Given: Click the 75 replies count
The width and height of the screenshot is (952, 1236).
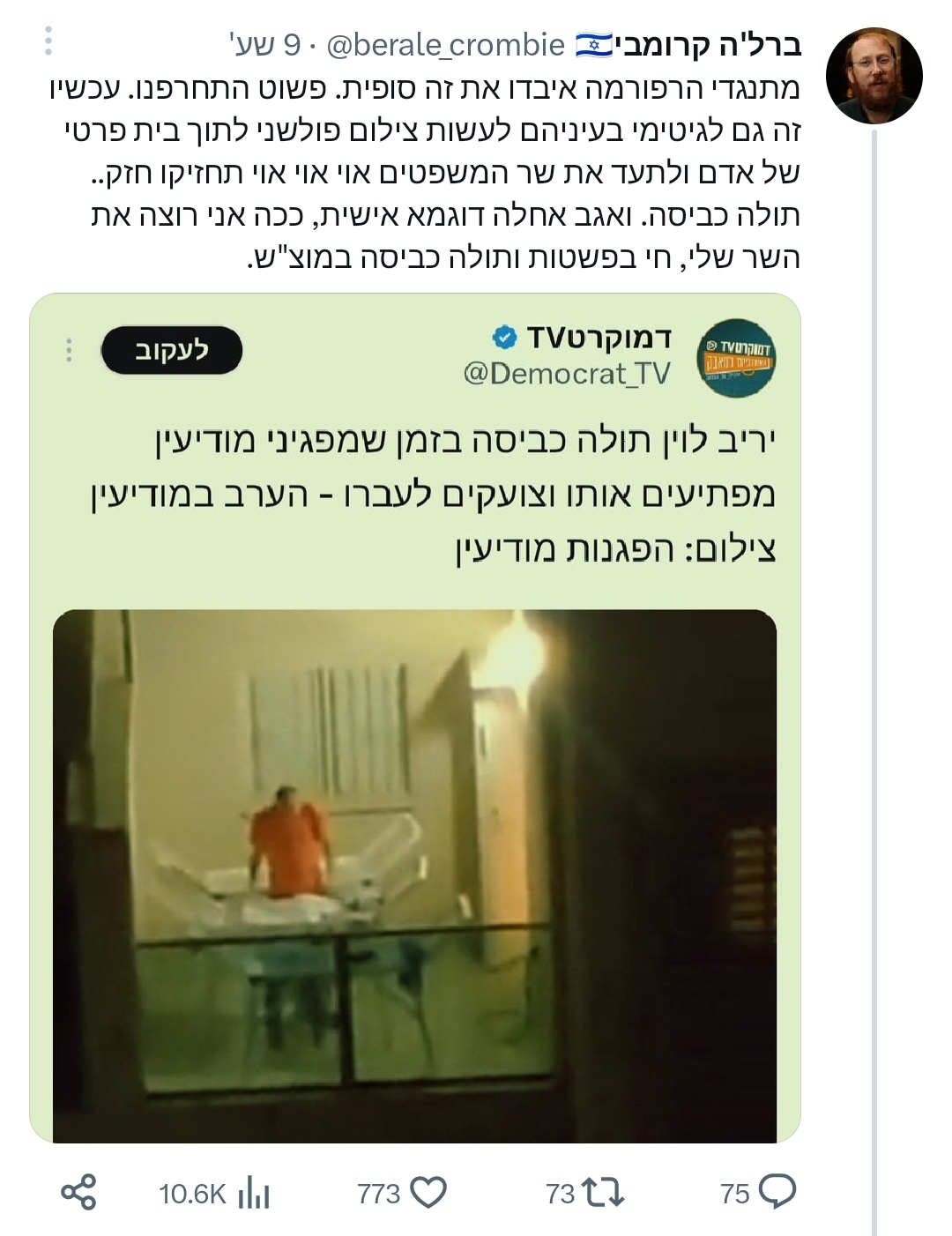Looking at the screenshot, I should tap(734, 1194).
